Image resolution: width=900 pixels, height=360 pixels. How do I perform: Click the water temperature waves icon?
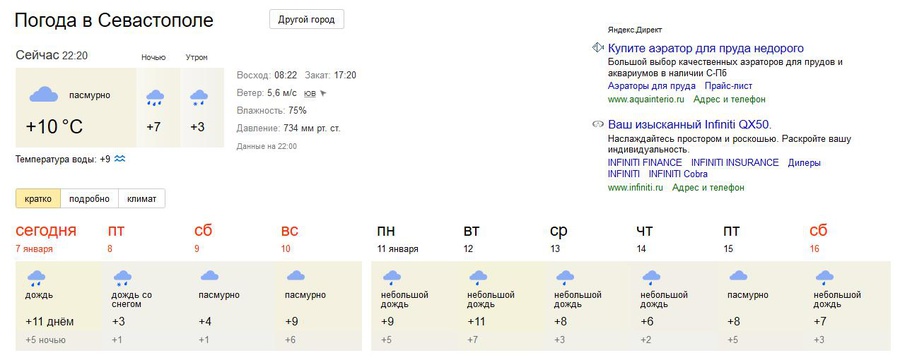(119, 158)
